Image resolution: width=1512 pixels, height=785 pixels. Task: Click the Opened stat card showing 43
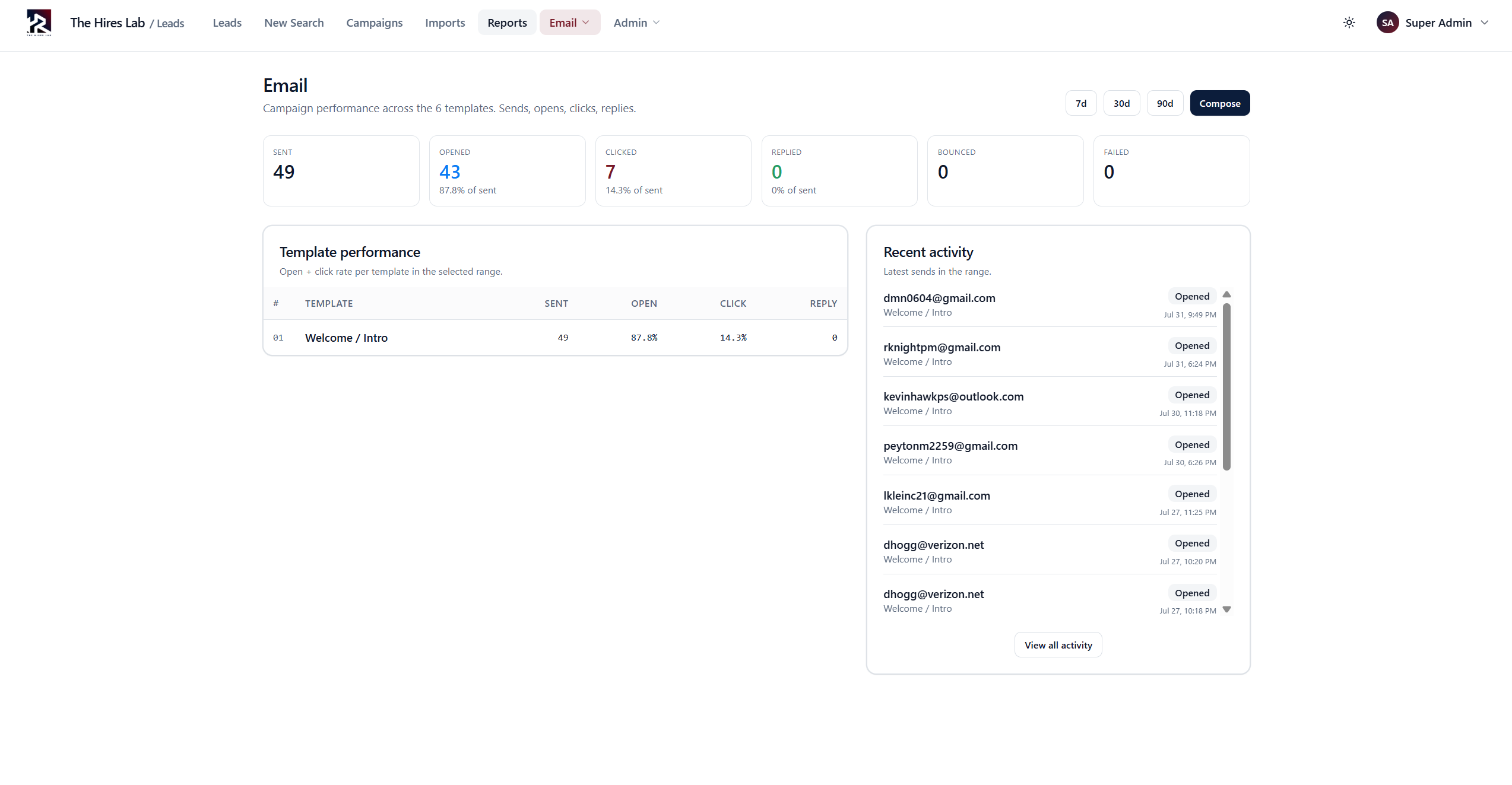507,171
